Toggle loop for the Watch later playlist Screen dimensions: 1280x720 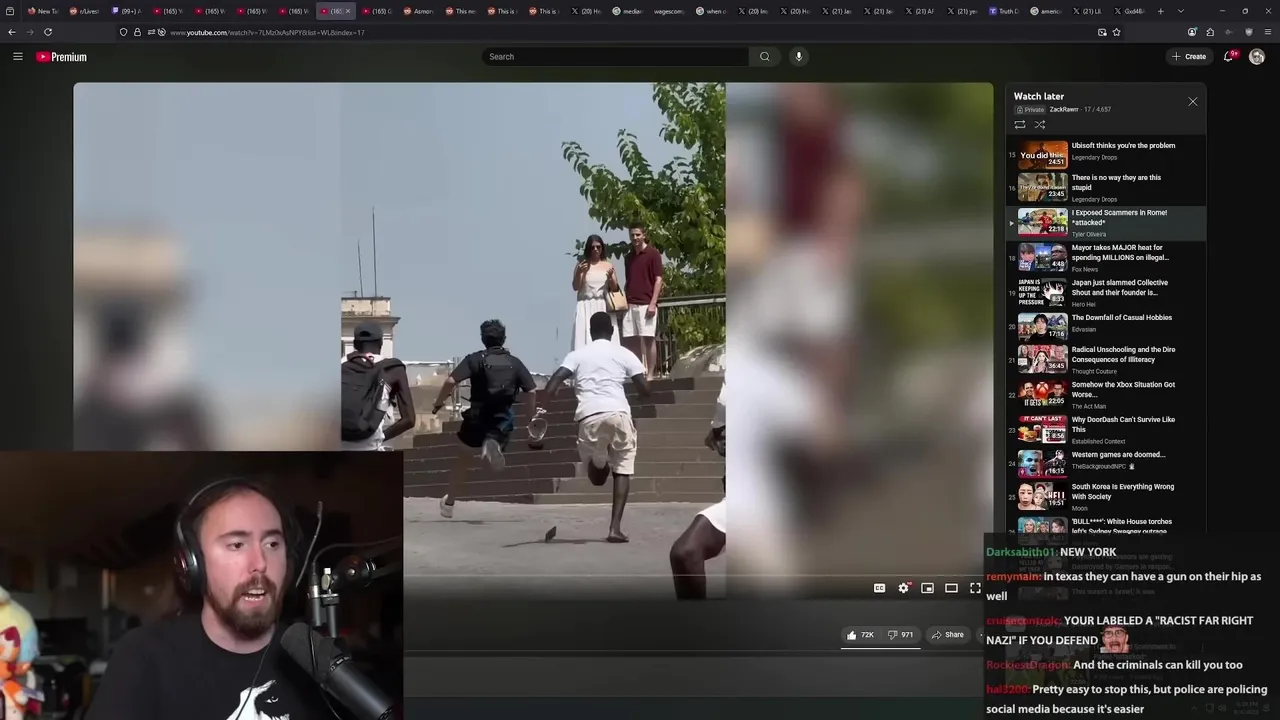[x=1020, y=125]
